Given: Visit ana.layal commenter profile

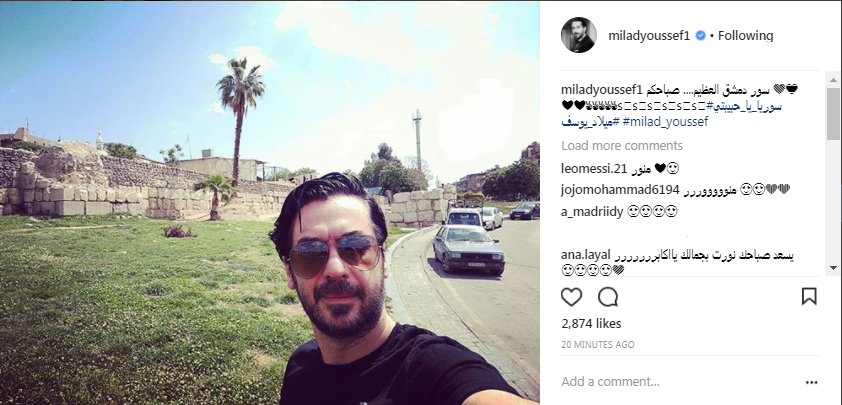Looking at the screenshot, I should point(587,255).
